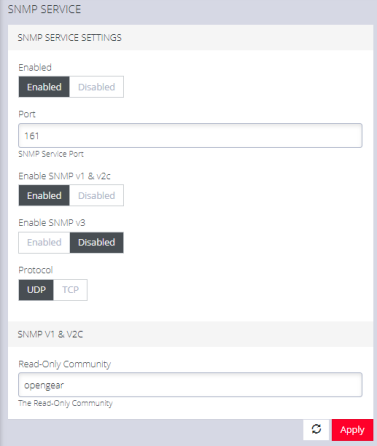Set SNMP service to Disabled
The width and height of the screenshot is (377, 446).
(x=97, y=87)
